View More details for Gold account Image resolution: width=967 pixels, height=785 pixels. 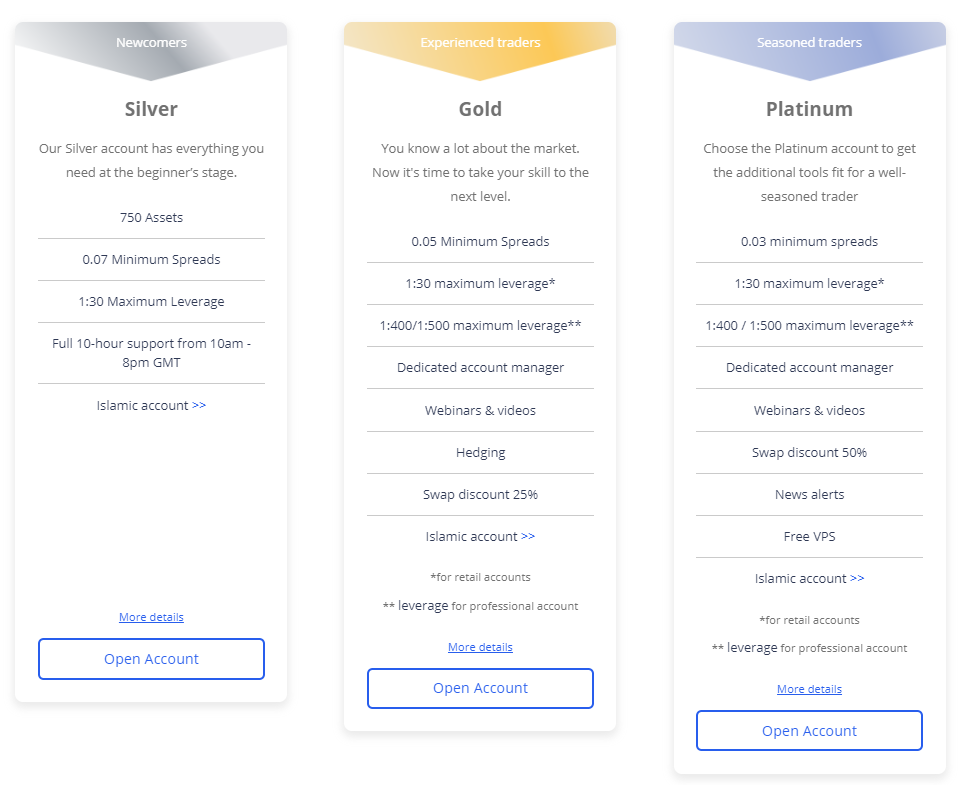(x=480, y=647)
